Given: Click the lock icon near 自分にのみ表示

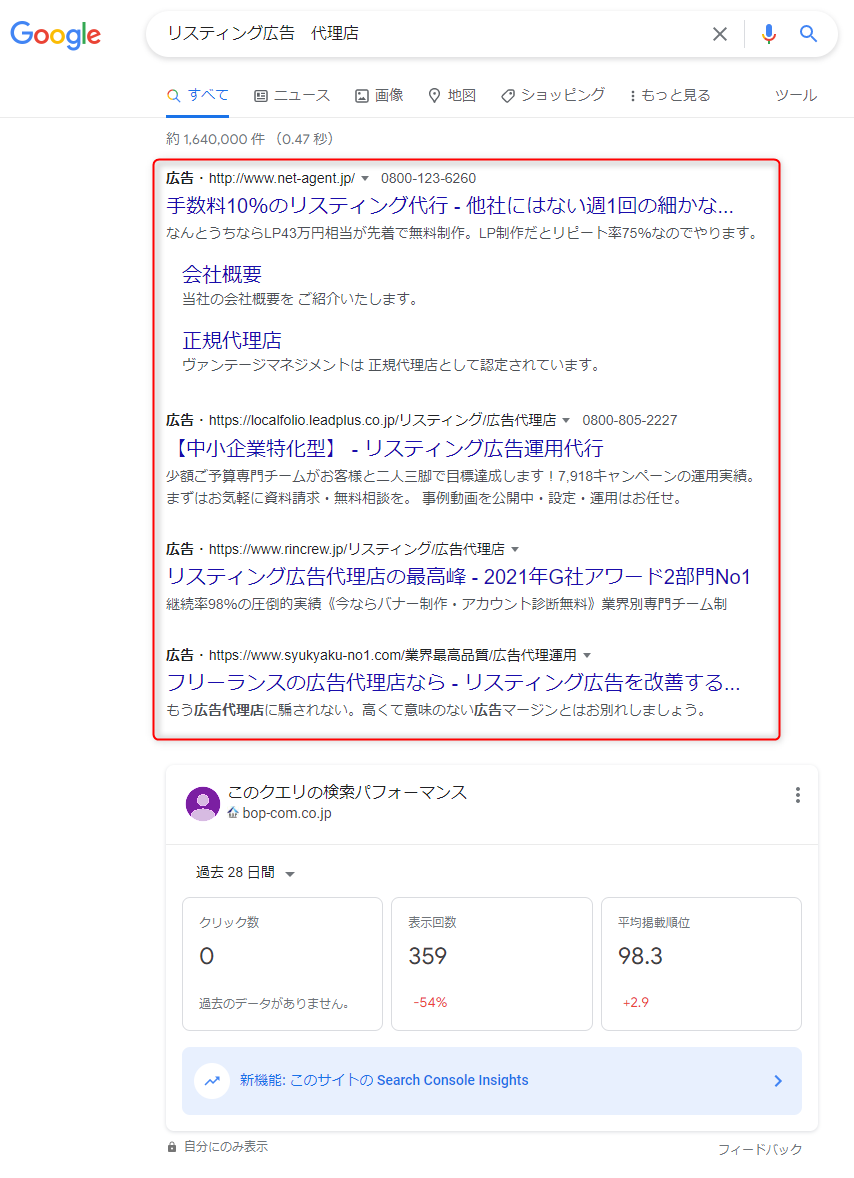Looking at the screenshot, I should click(172, 1147).
